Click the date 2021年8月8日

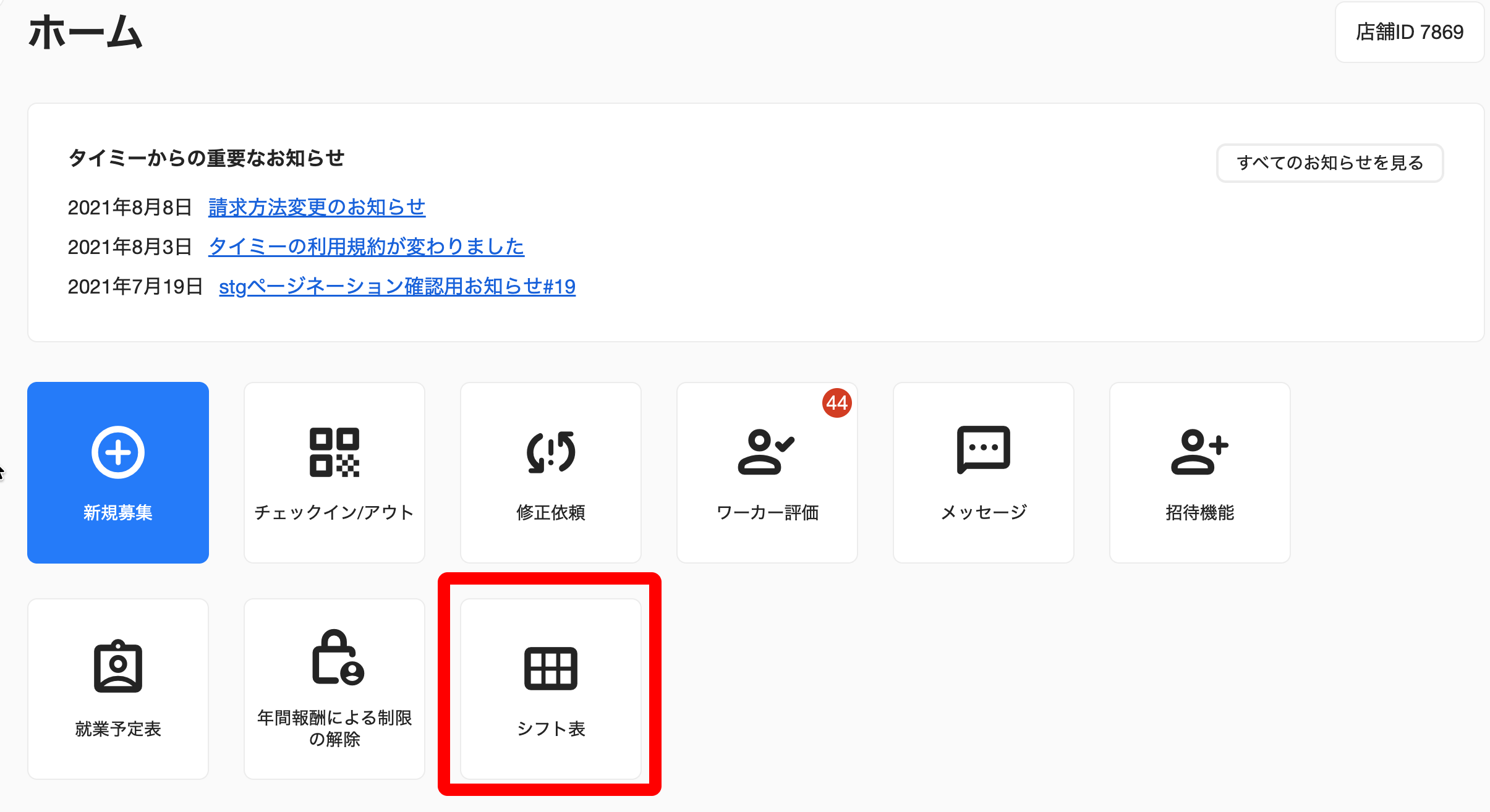[x=130, y=207]
